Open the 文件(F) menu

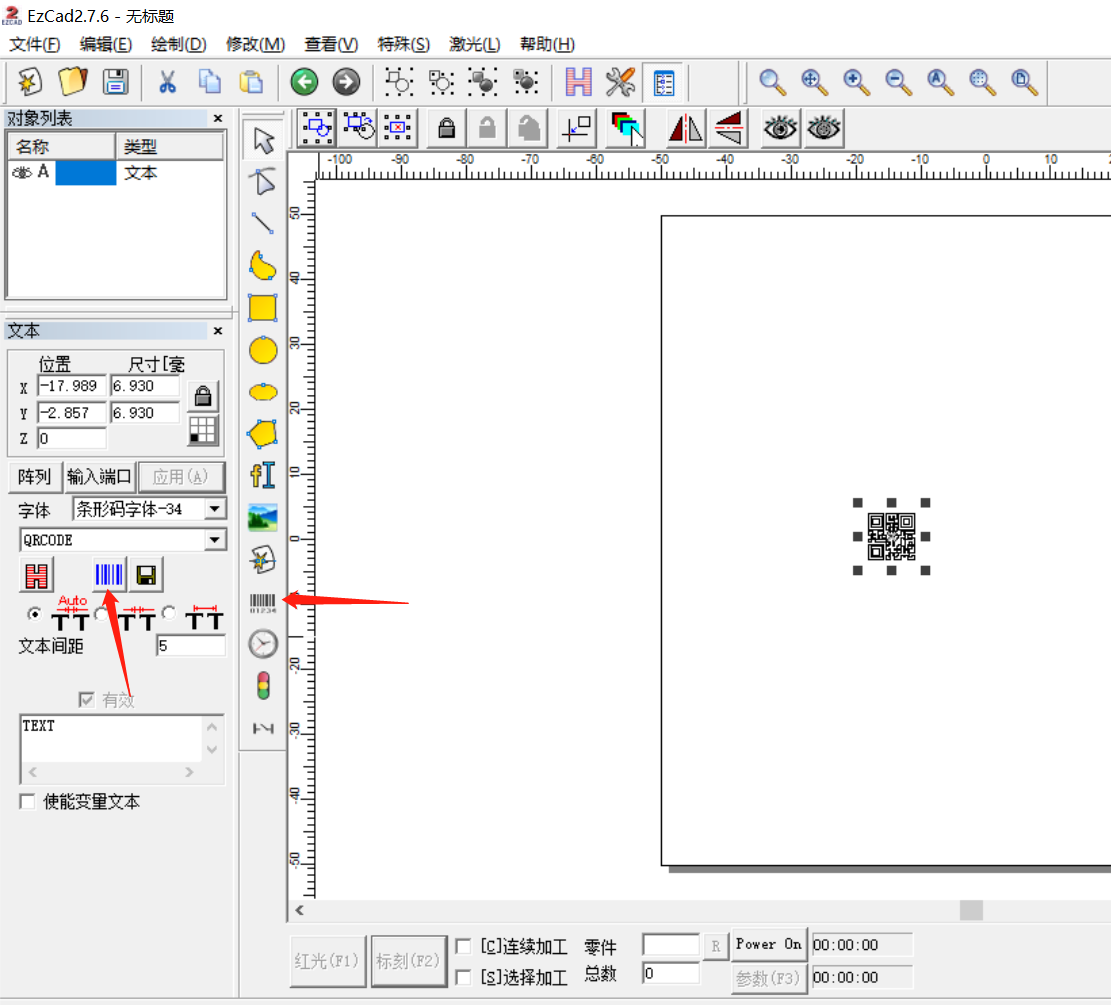[35, 44]
